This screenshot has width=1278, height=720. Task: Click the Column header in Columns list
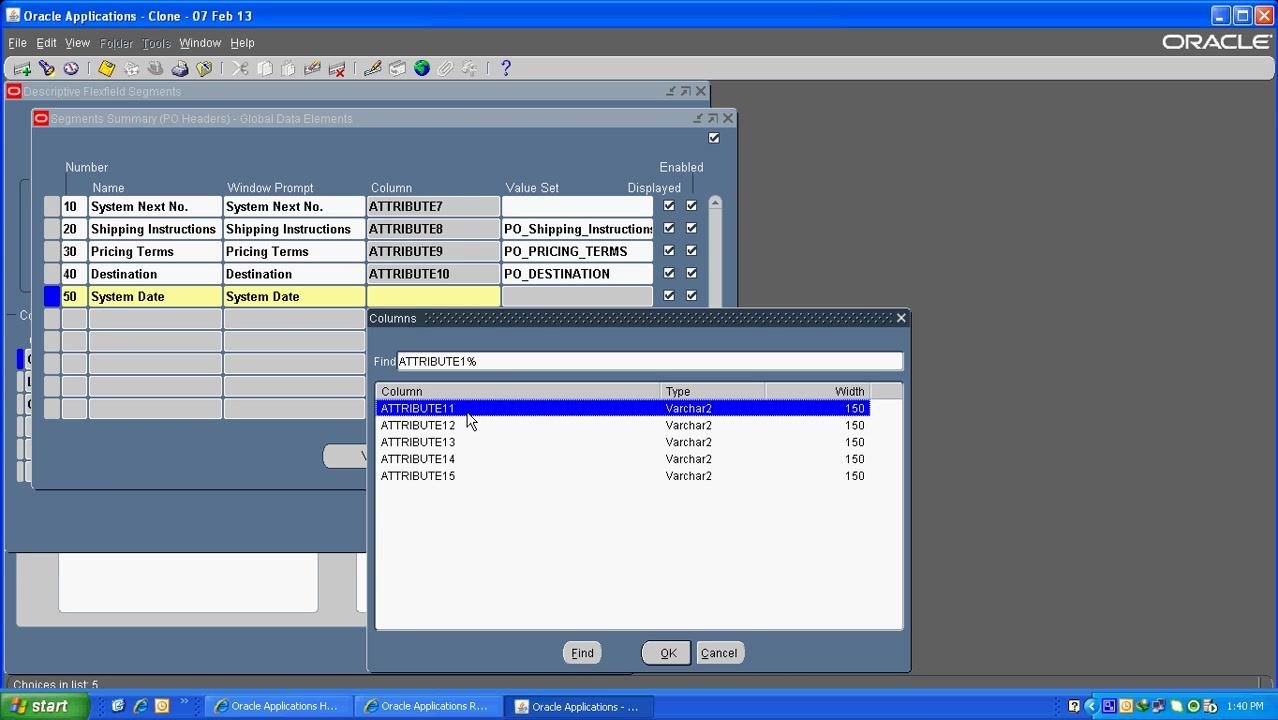pyautogui.click(x=518, y=391)
